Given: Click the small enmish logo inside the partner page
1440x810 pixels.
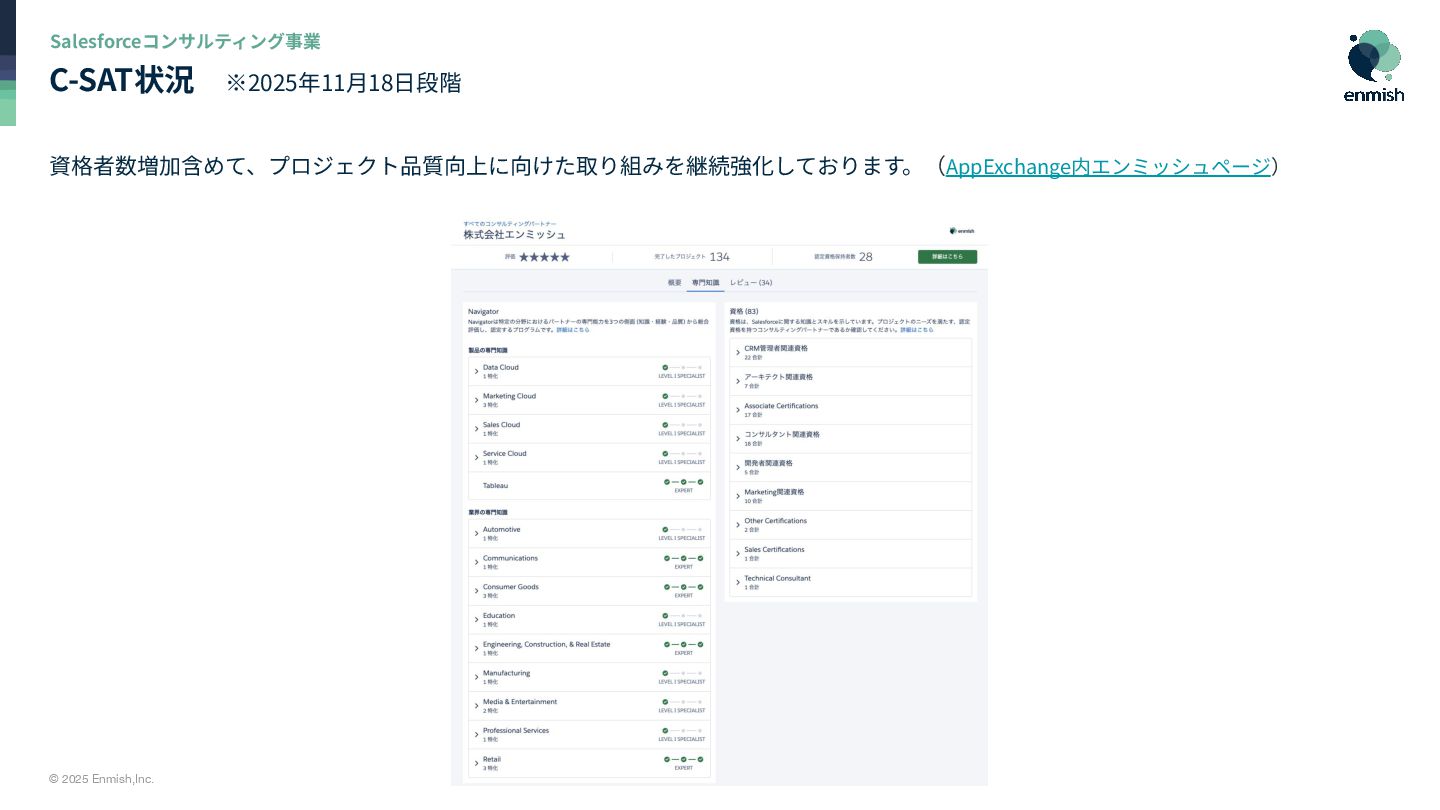Looking at the screenshot, I should tap(962, 231).
